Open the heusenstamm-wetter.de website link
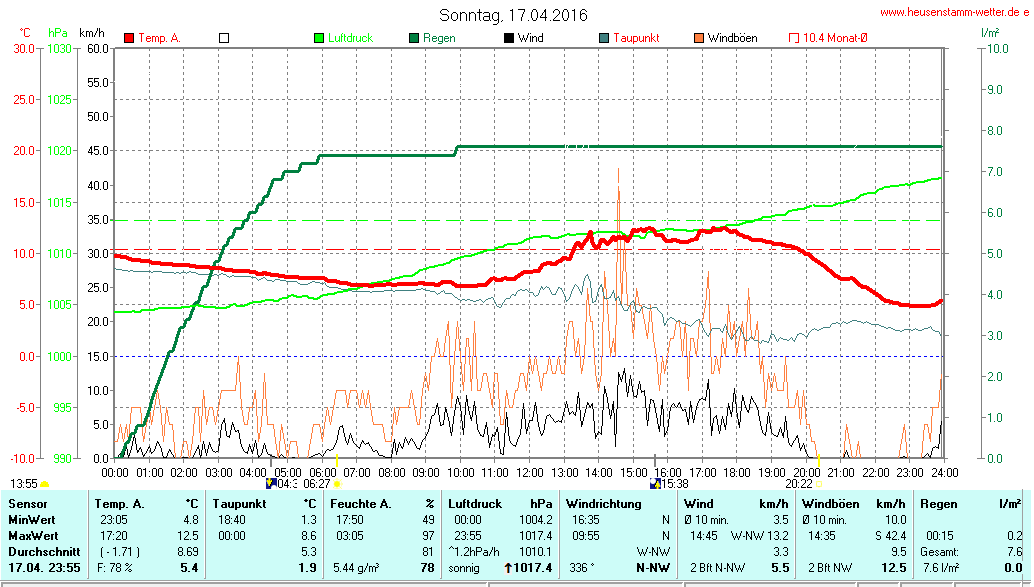Image resolution: width=1034 pixels, height=587 pixels. [954, 12]
